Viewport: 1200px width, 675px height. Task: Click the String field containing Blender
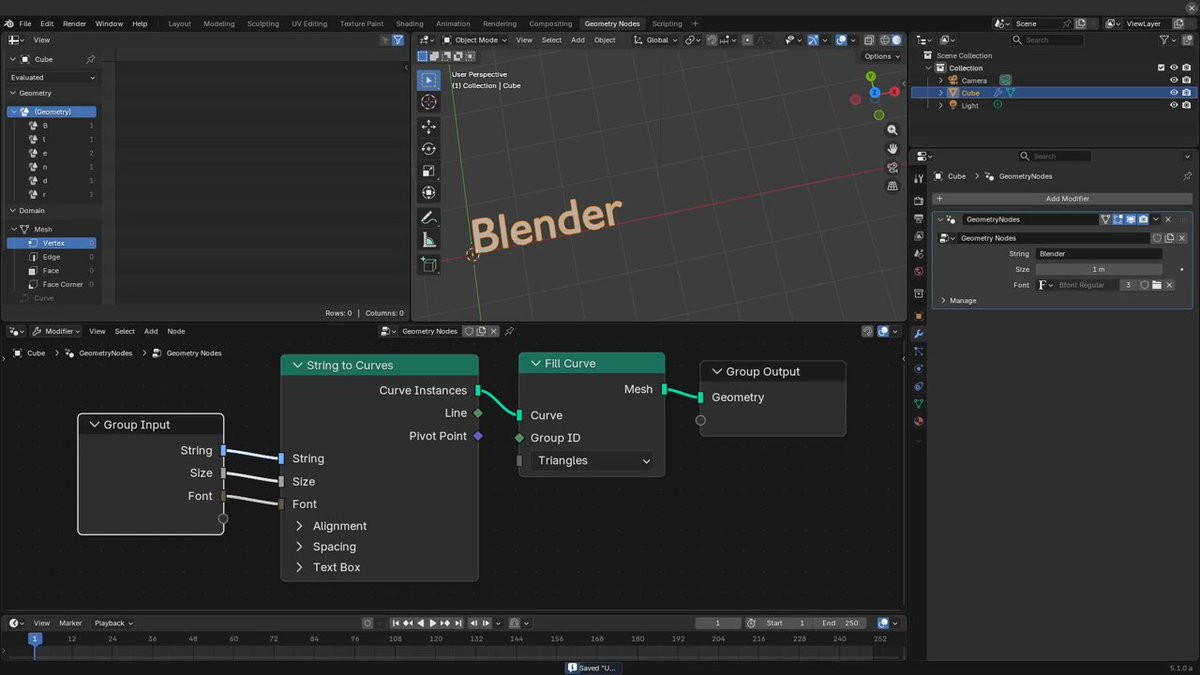click(x=1098, y=254)
